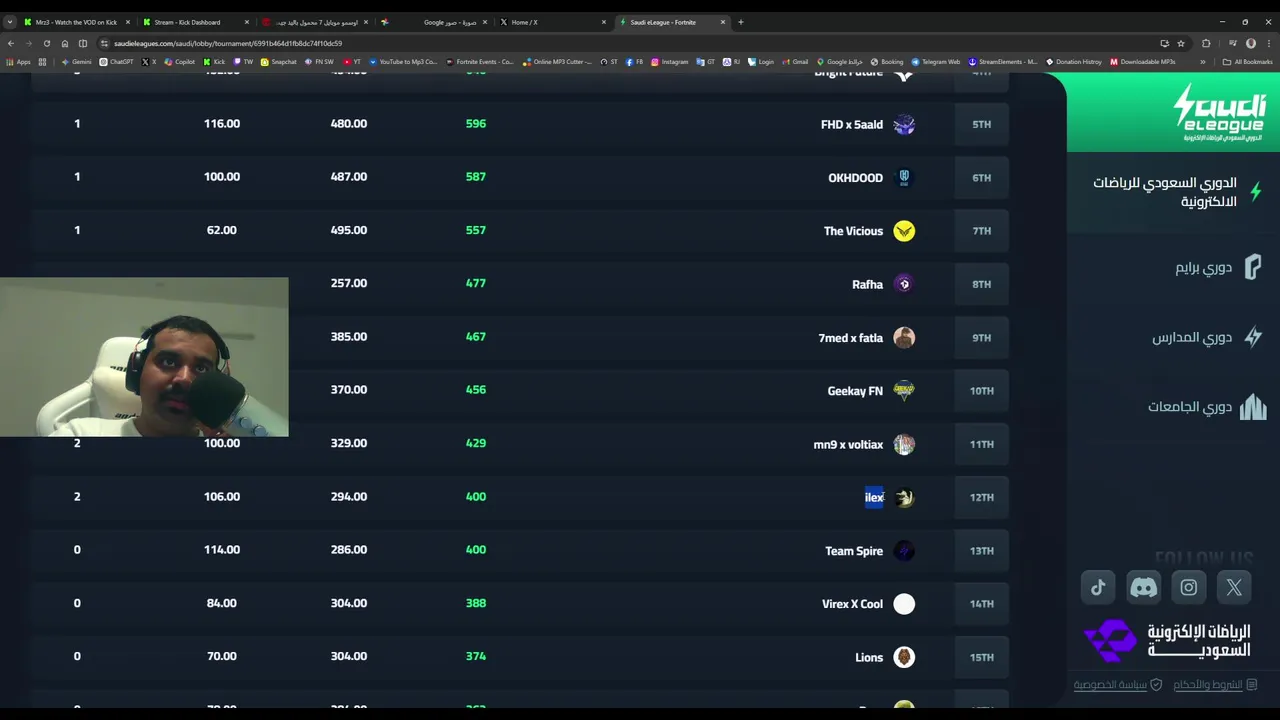Click الرياضات الإلكترونية السعودية federation logo
This screenshot has height=720, width=1280.
[1168, 641]
